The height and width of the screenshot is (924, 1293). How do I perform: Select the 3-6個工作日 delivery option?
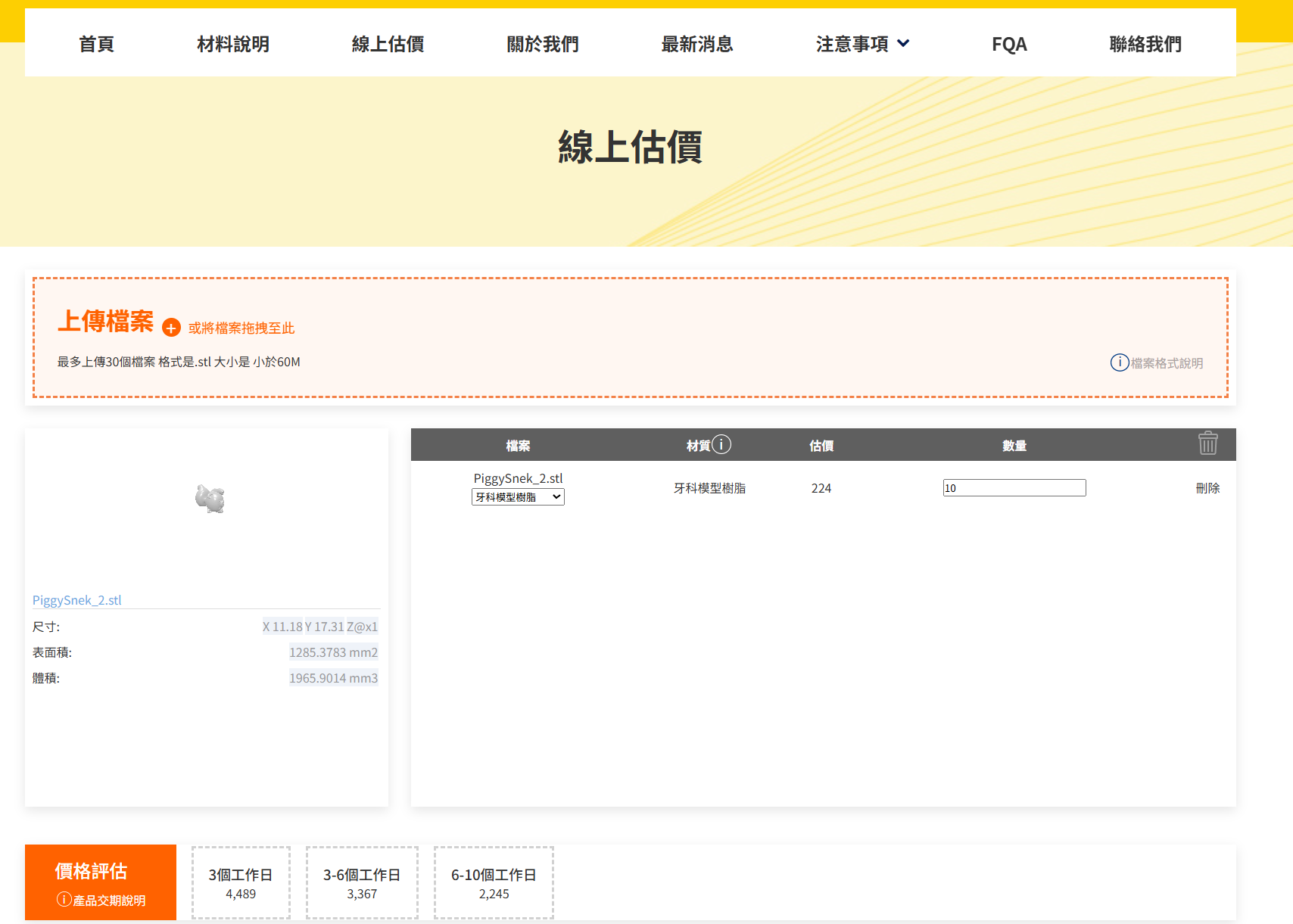pyautogui.click(x=362, y=883)
